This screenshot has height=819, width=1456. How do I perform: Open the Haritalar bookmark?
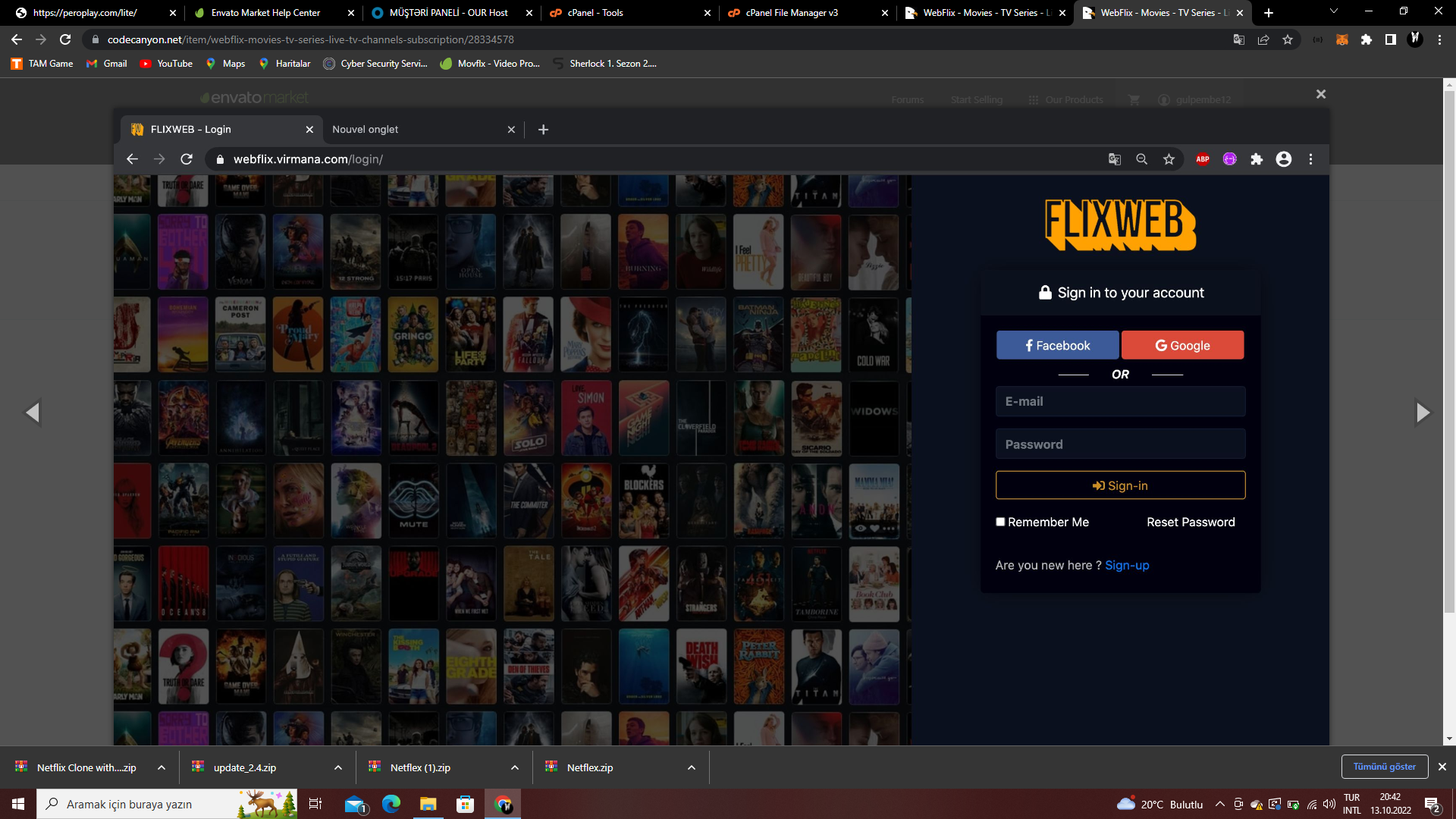click(284, 64)
